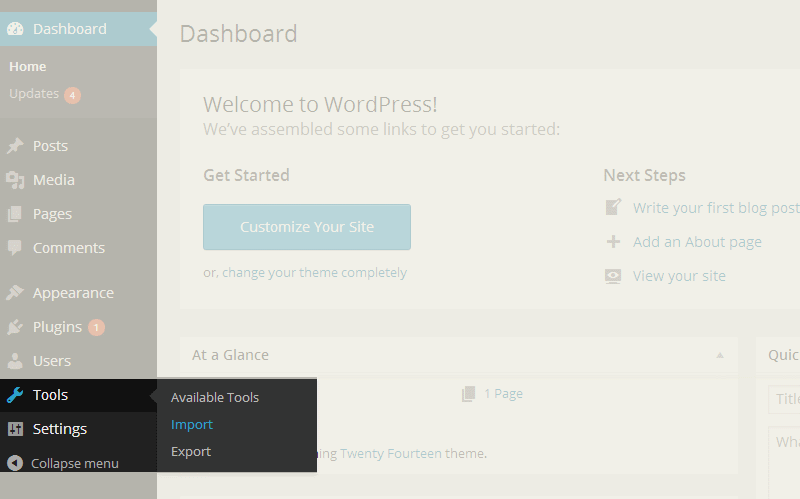
Task: Click the Posts pushpin icon
Action: tap(15, 146)
